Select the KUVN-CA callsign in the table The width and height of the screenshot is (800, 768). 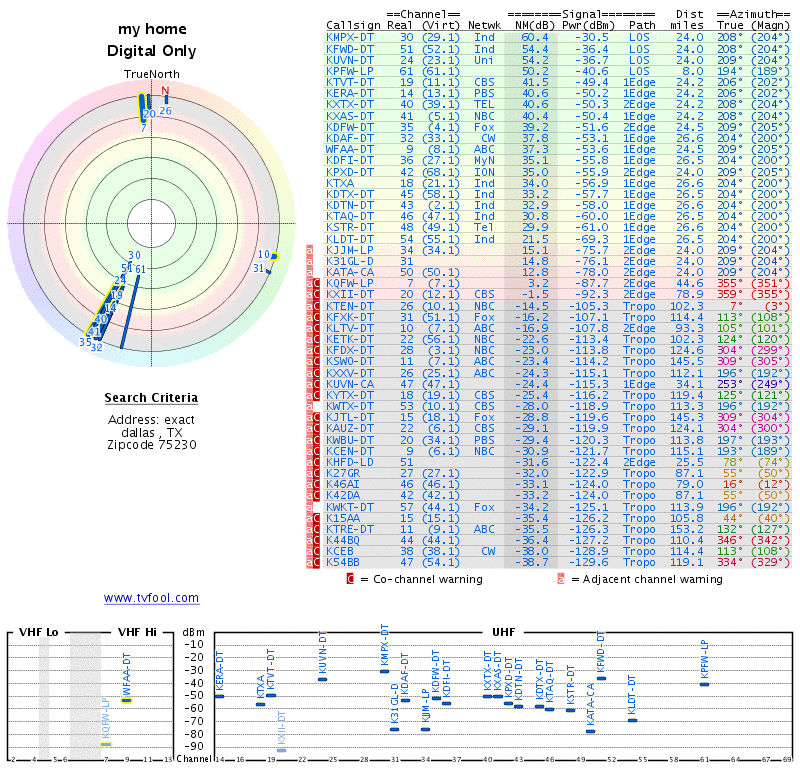[x=350, y=384]
